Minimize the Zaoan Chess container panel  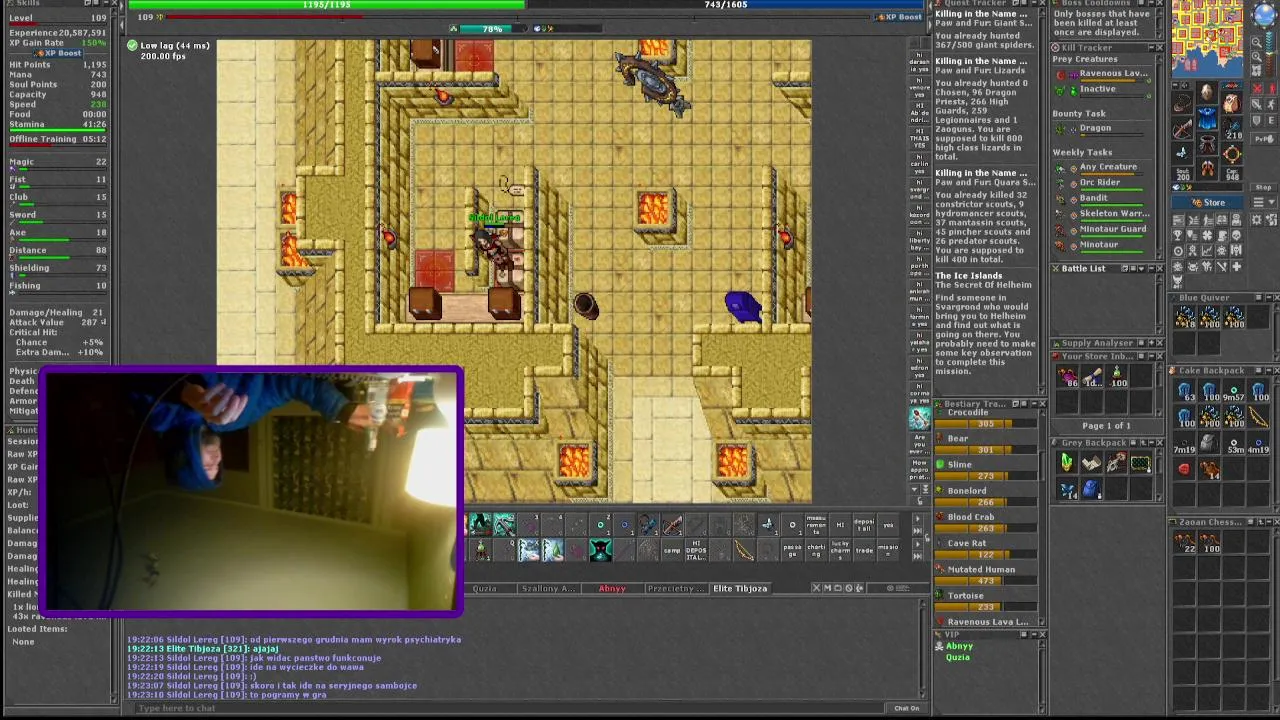(x=1269, y=522)
